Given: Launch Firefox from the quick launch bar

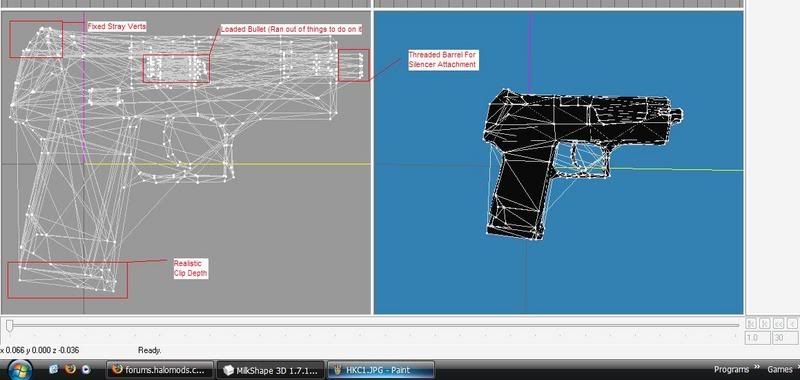Looking at the screenshot, I should tap(70, 369).
